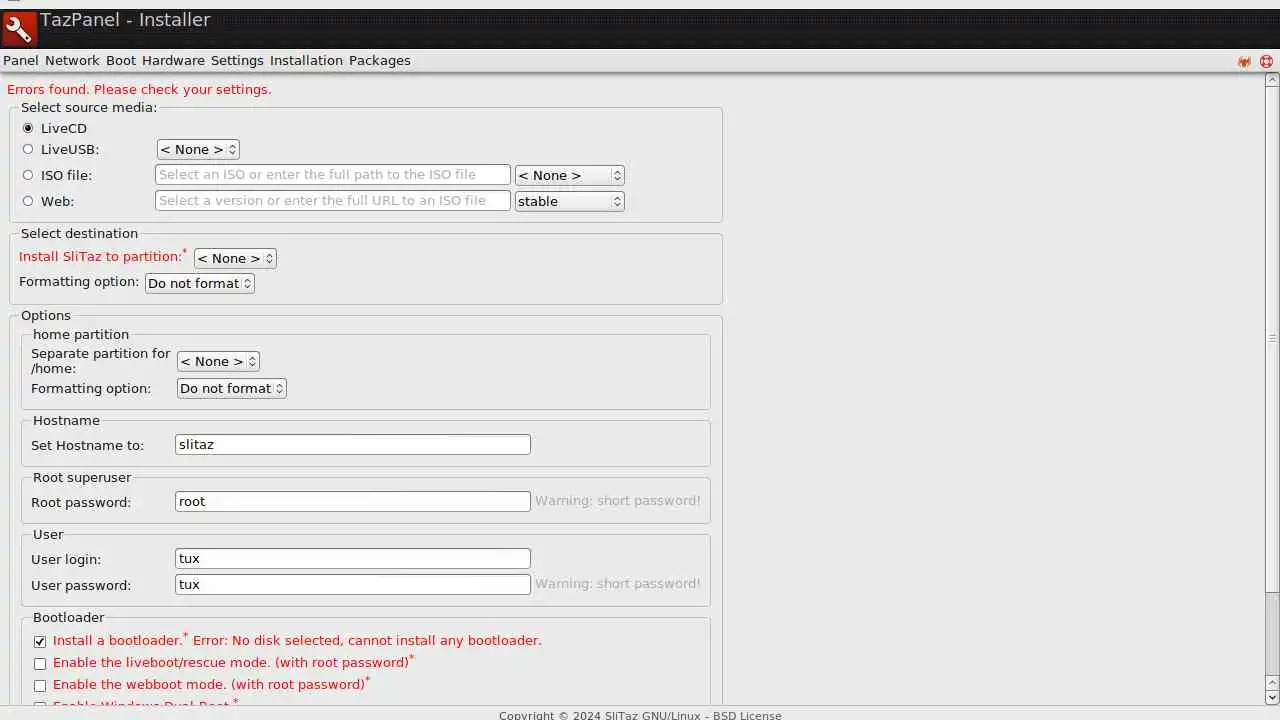Uncheck the Install a bootloader checkbox

(x=40, y=641)
